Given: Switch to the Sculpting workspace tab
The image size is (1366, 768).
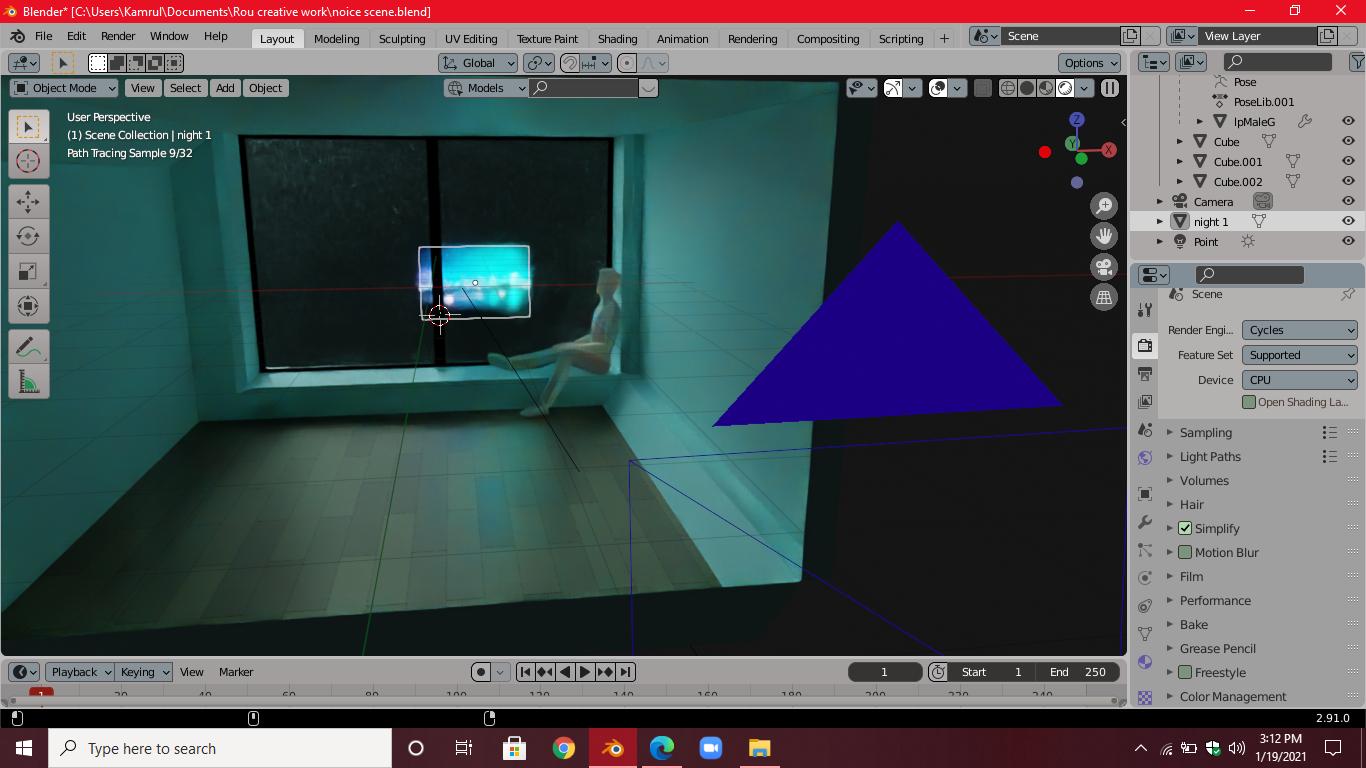Looking at the screenshot, I should (402, 38).
